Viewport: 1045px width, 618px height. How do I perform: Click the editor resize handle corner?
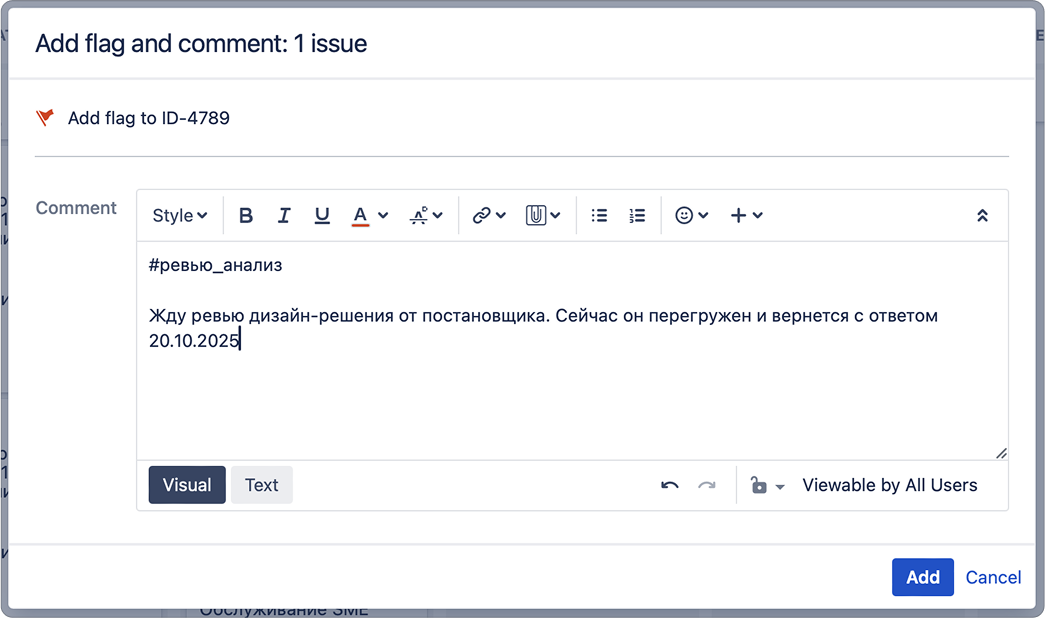(1001, 453)
